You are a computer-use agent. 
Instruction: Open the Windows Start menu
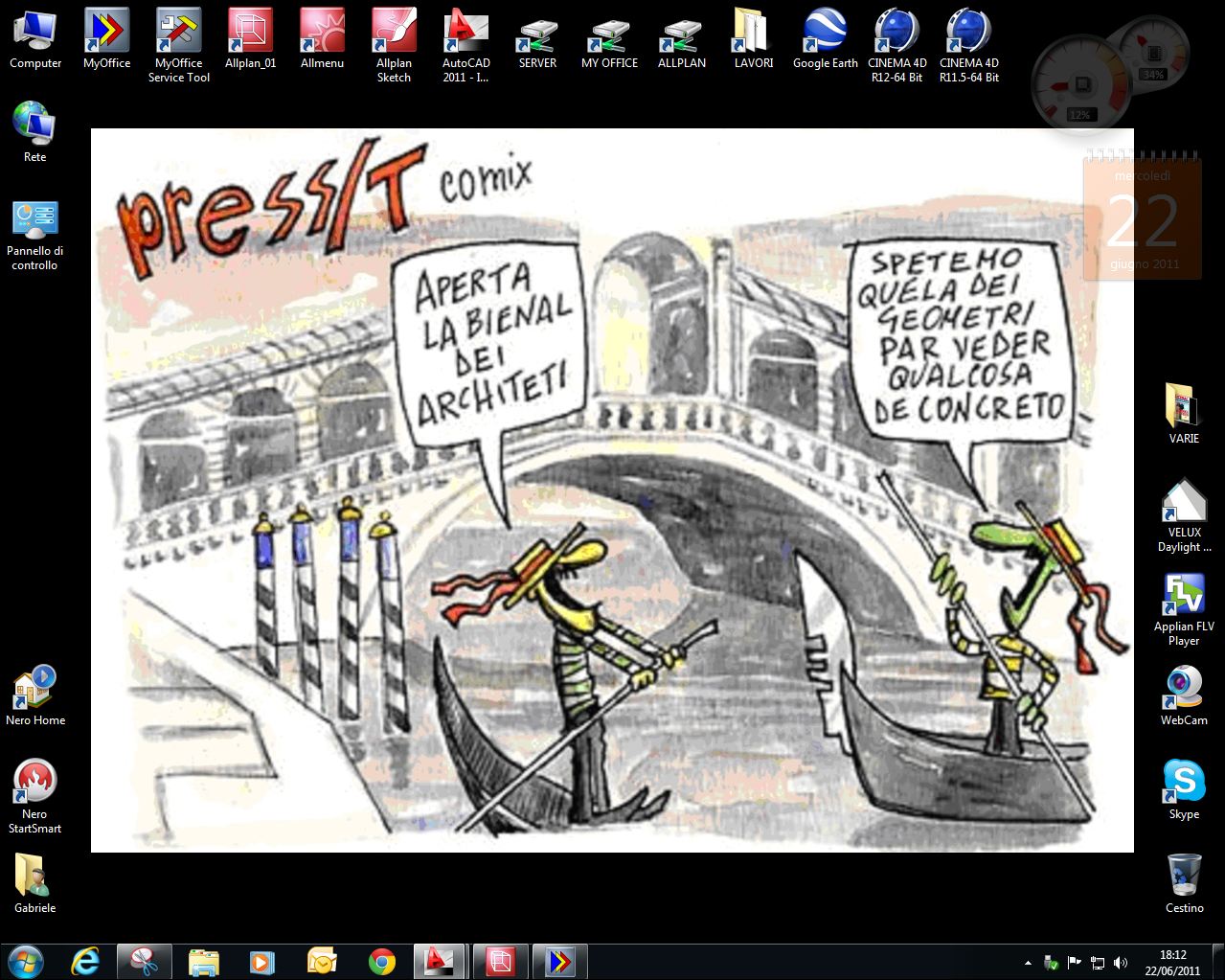point(25,961)
